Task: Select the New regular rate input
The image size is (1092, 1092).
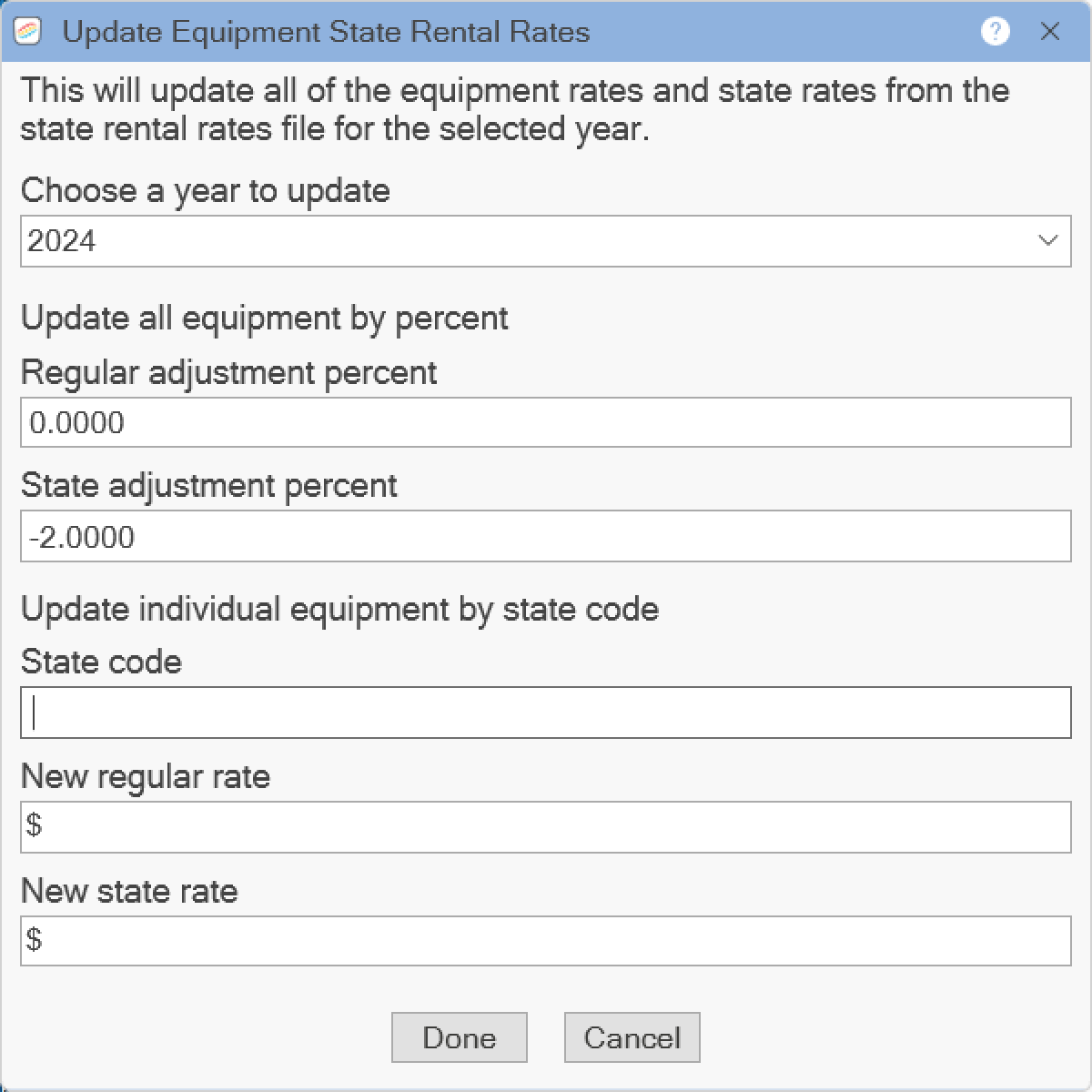Action: [546, 826]
